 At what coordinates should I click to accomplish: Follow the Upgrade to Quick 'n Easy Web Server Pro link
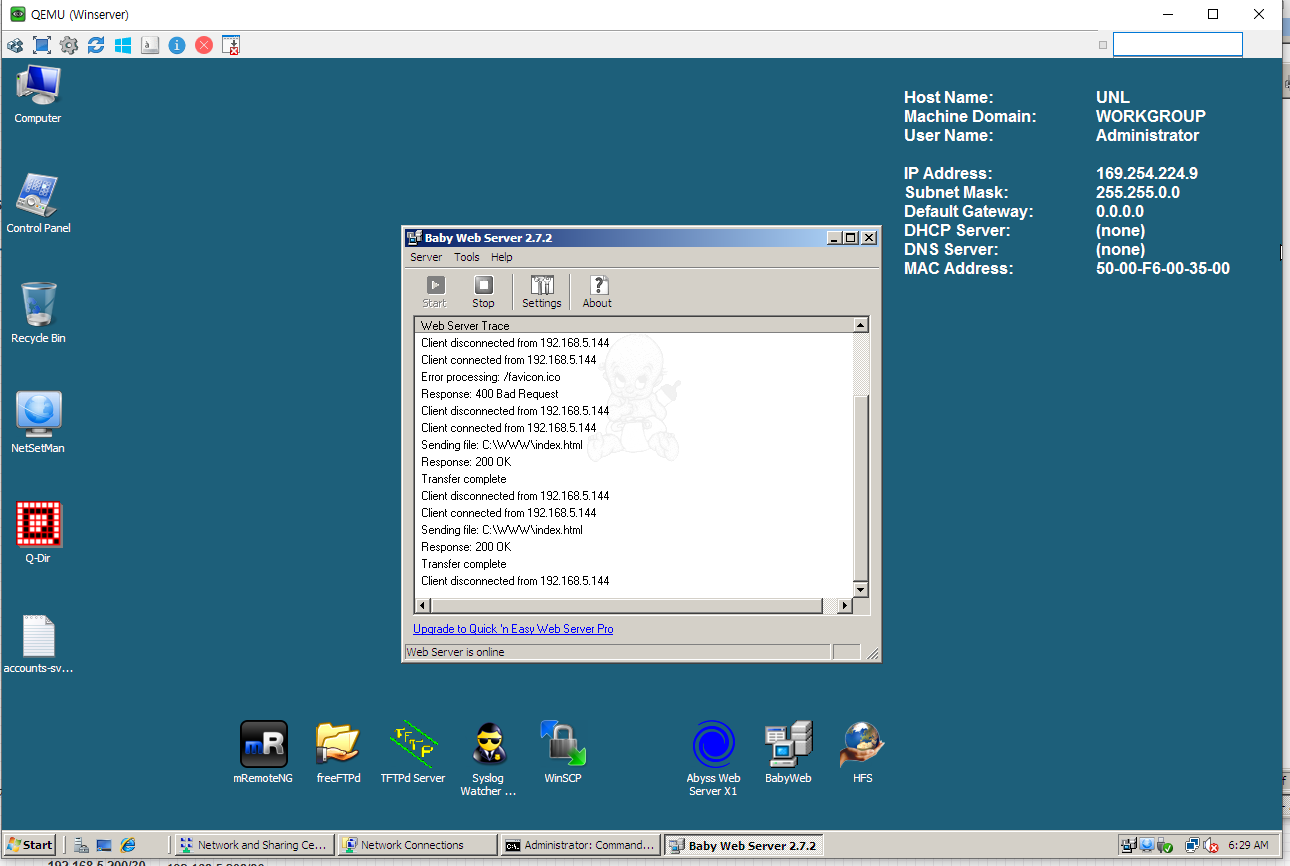(x=513, y=629)
